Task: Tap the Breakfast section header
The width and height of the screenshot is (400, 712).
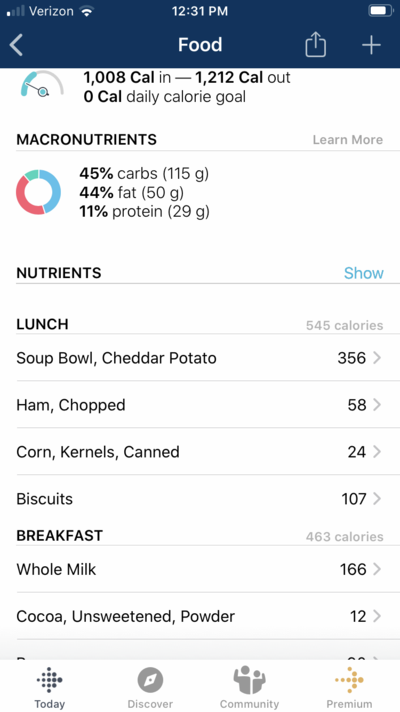Action: (x=59, y=535)
